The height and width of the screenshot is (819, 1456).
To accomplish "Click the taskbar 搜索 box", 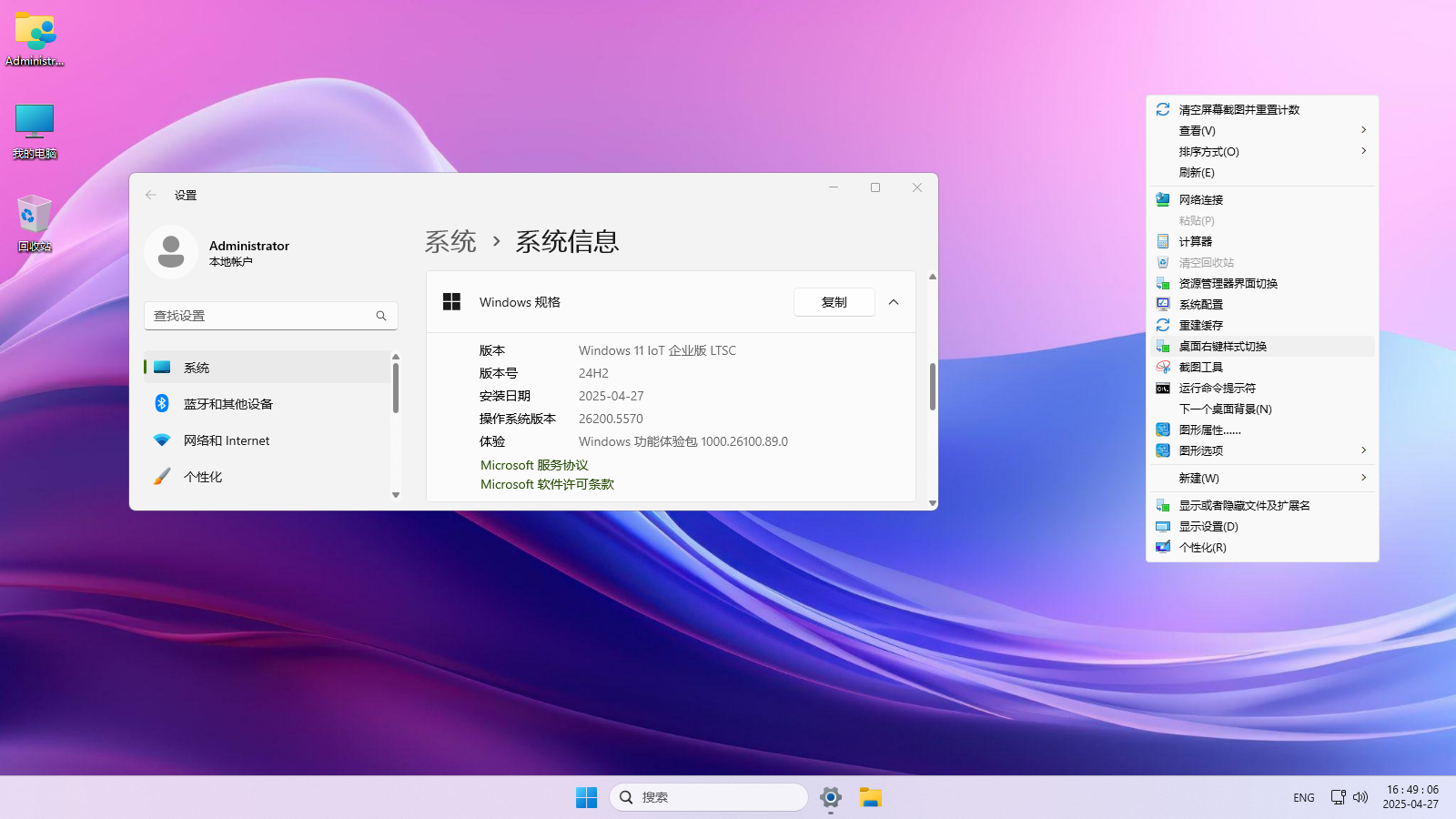I will [x=709, y=797].
